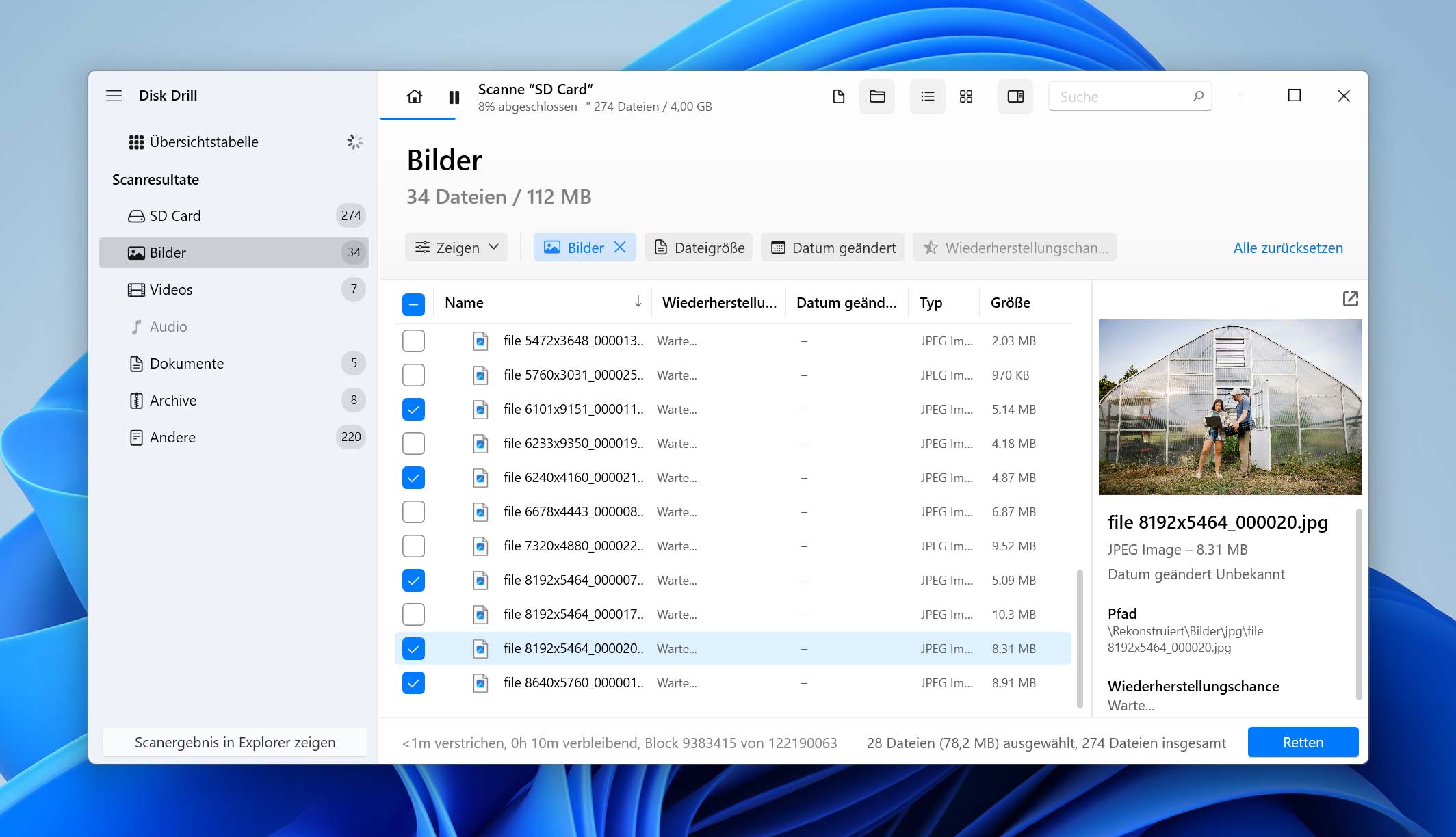Go to the home screen
The width and height of the screenshot is (1456, 837).
(x=415, y=96)
